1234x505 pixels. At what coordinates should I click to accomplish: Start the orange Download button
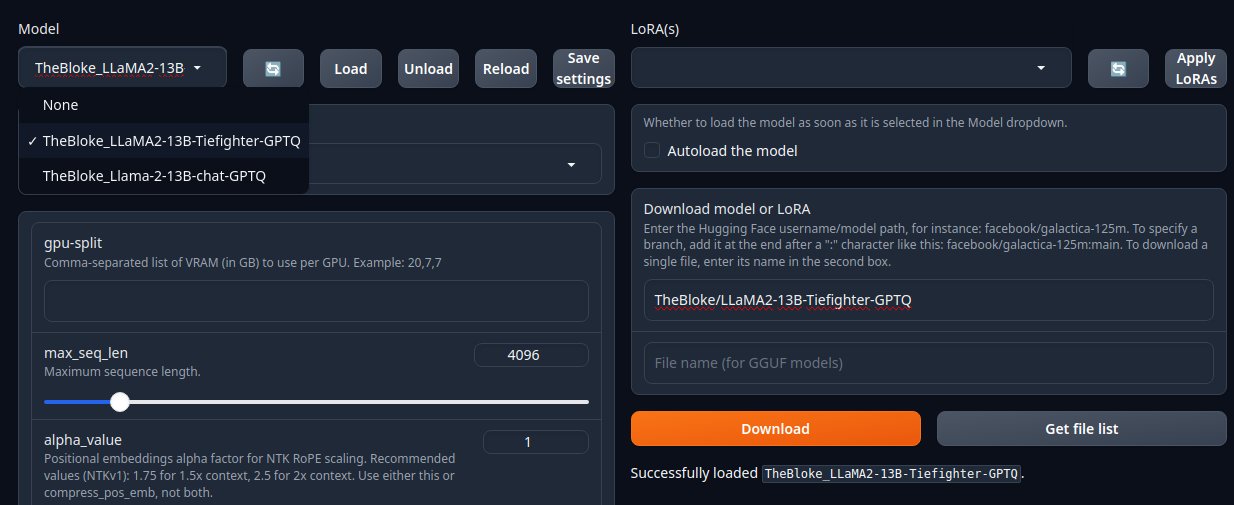[x=775, y=428]
